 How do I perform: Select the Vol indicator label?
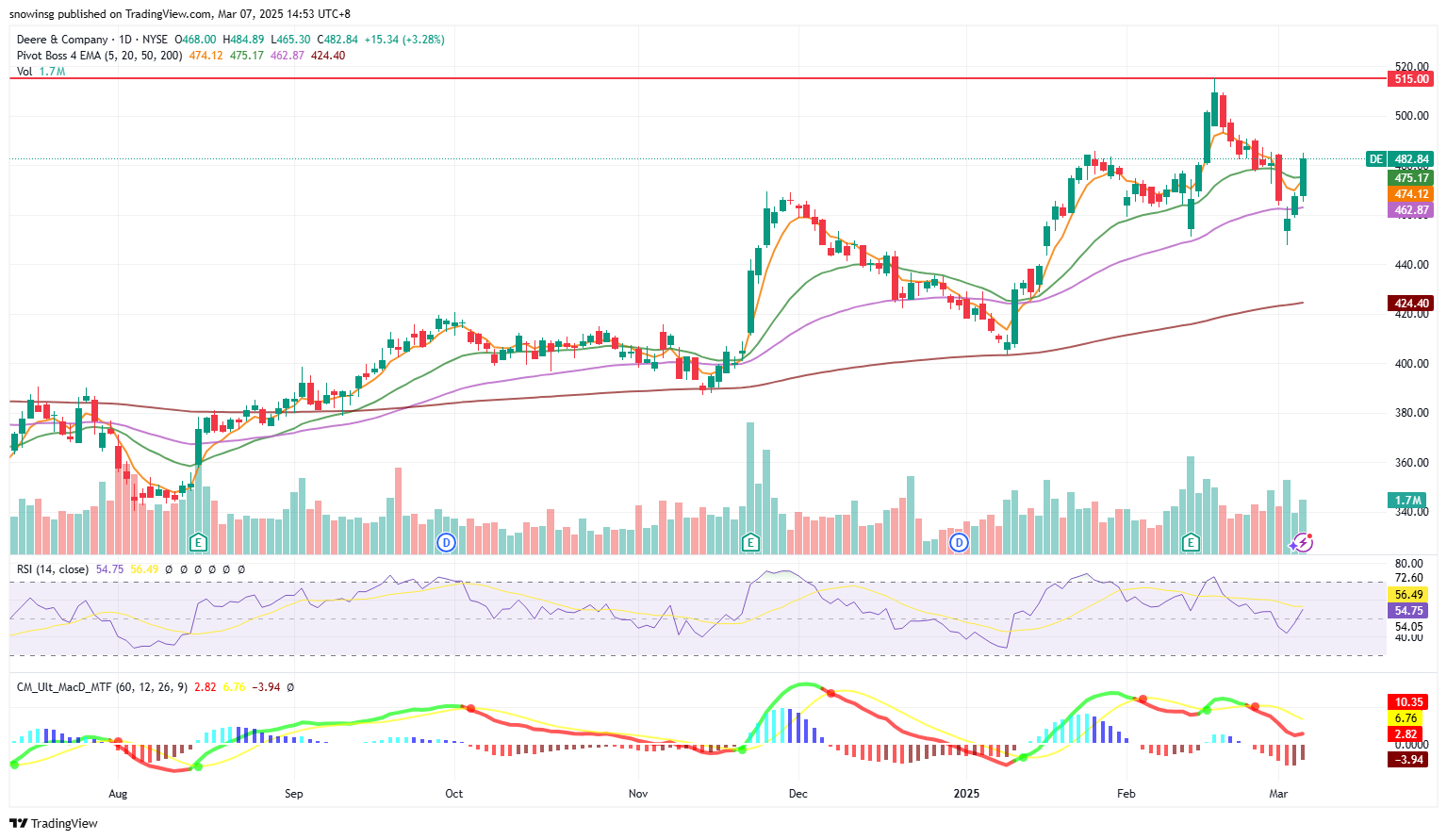tap(25, 72)
